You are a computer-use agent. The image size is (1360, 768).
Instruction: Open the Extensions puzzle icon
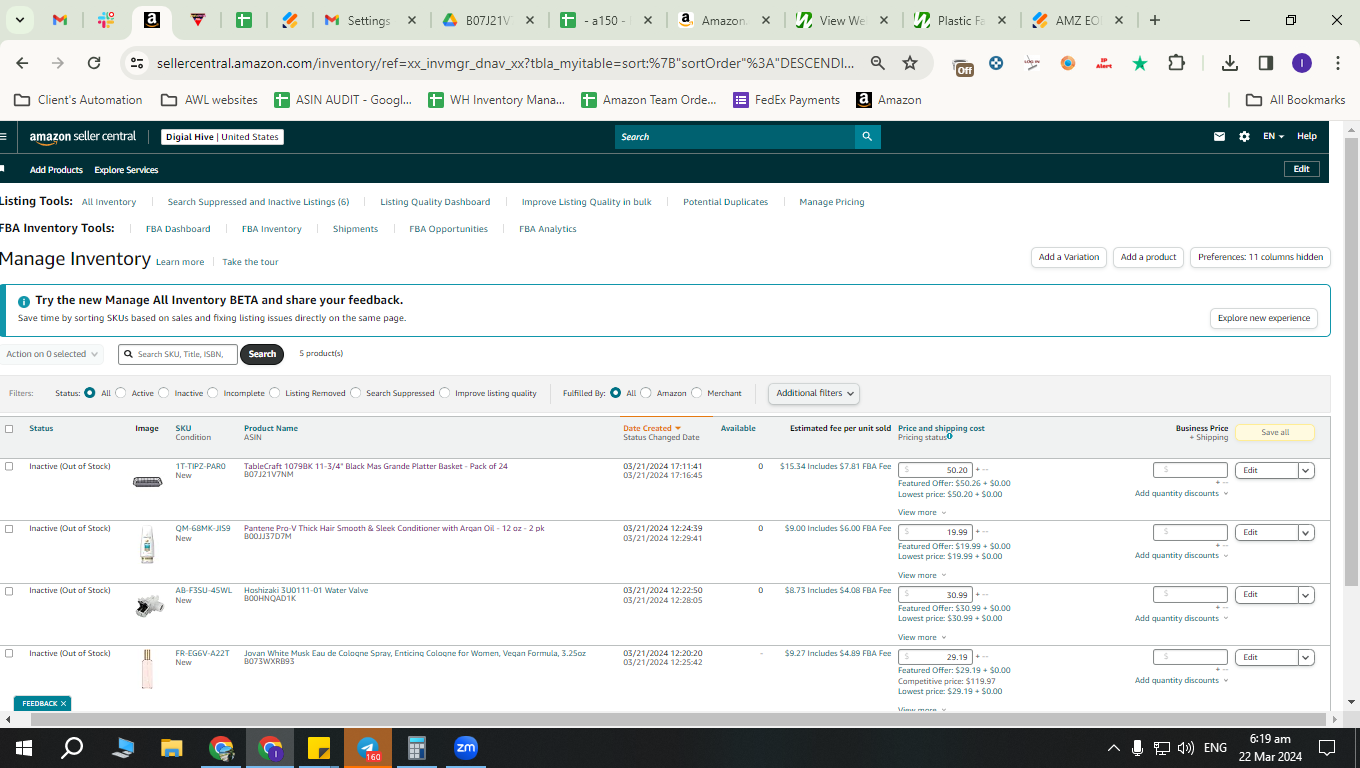point(1176,63)
